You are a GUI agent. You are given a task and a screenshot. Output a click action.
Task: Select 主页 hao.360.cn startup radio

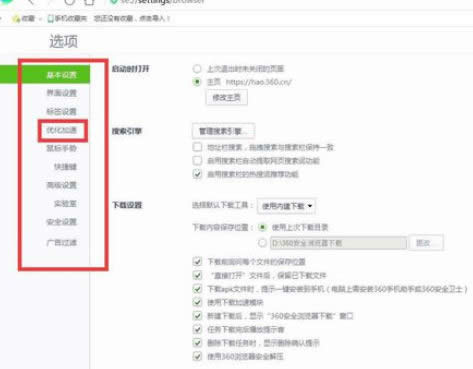point(197,82)
